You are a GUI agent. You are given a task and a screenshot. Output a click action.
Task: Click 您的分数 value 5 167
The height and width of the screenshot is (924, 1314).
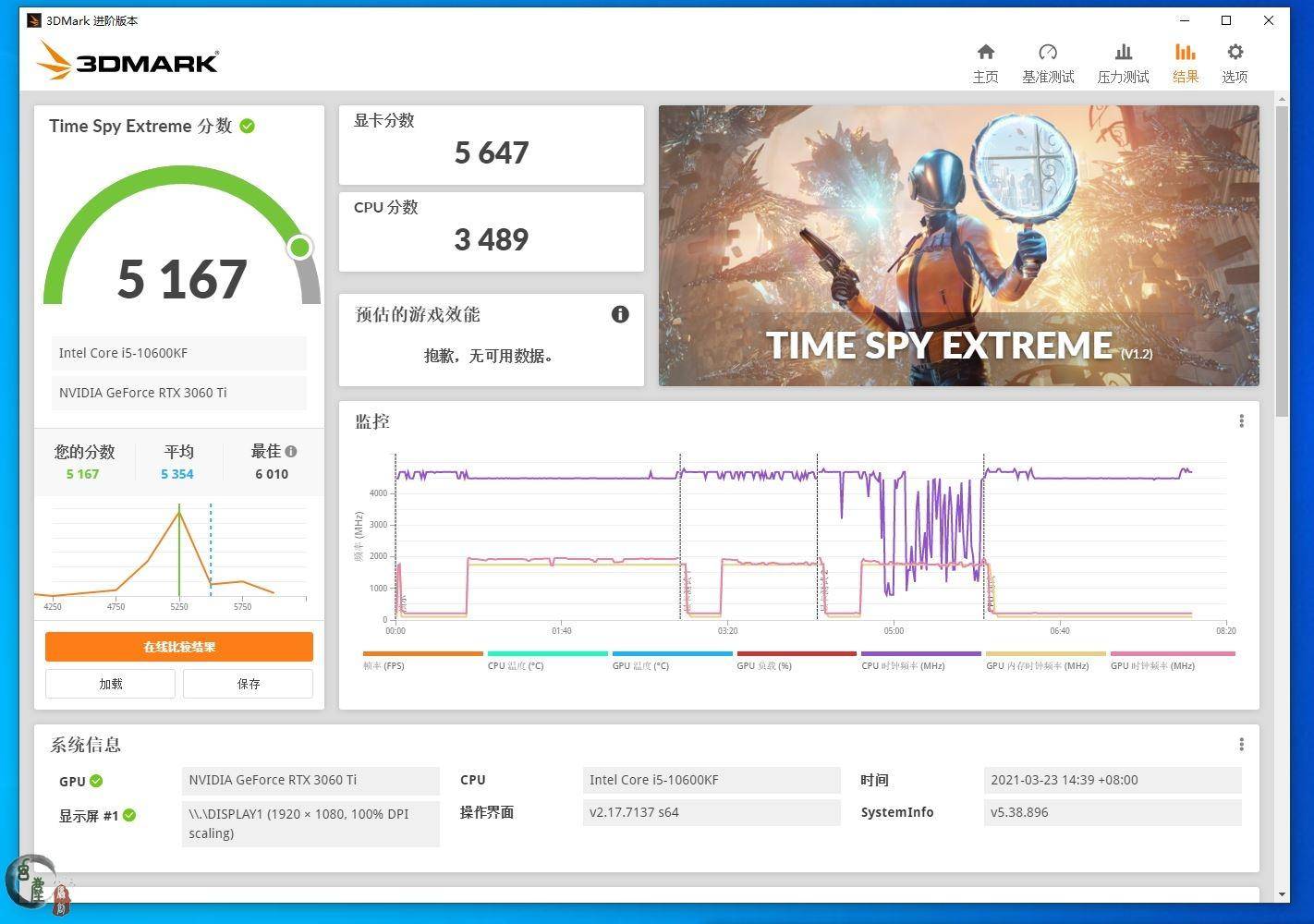82,474
